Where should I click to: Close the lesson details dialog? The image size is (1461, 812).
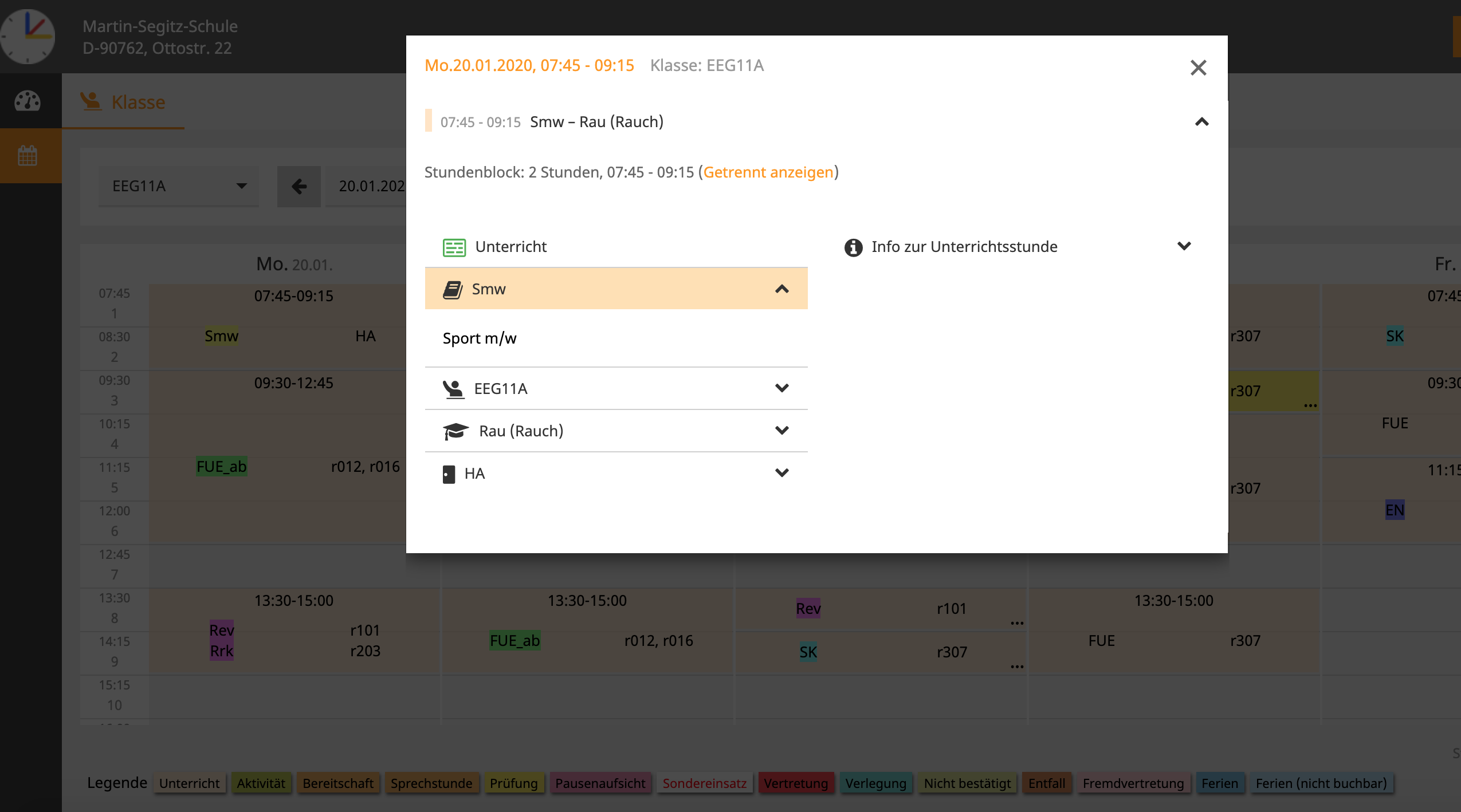click(1198, 68)
